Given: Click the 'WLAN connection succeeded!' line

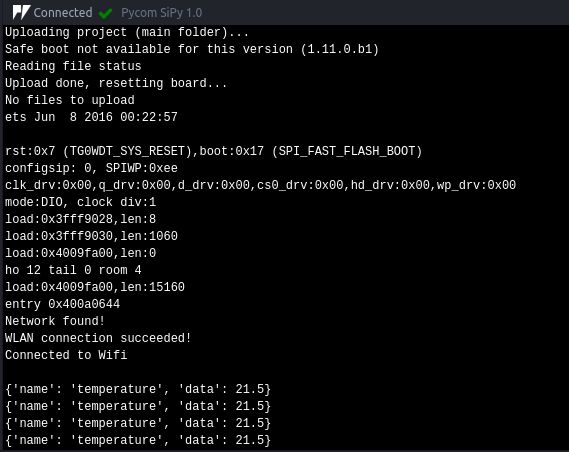Looking at the screenshot, I should point(98,338).
